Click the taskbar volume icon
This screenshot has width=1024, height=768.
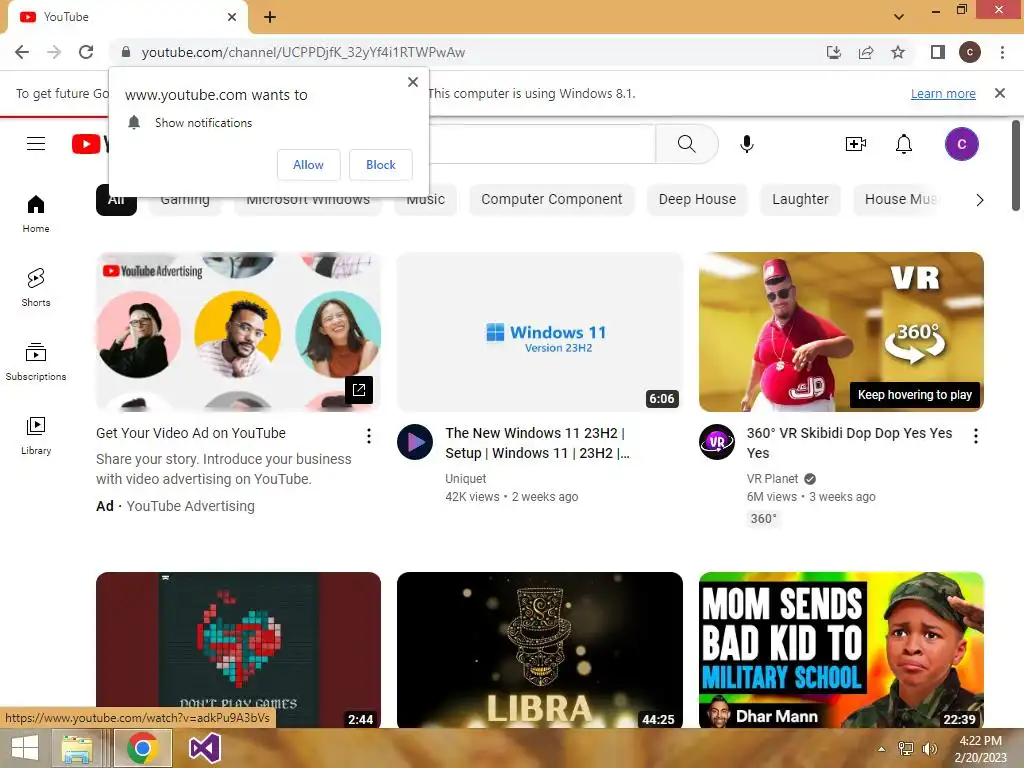[x=930, y=748]
